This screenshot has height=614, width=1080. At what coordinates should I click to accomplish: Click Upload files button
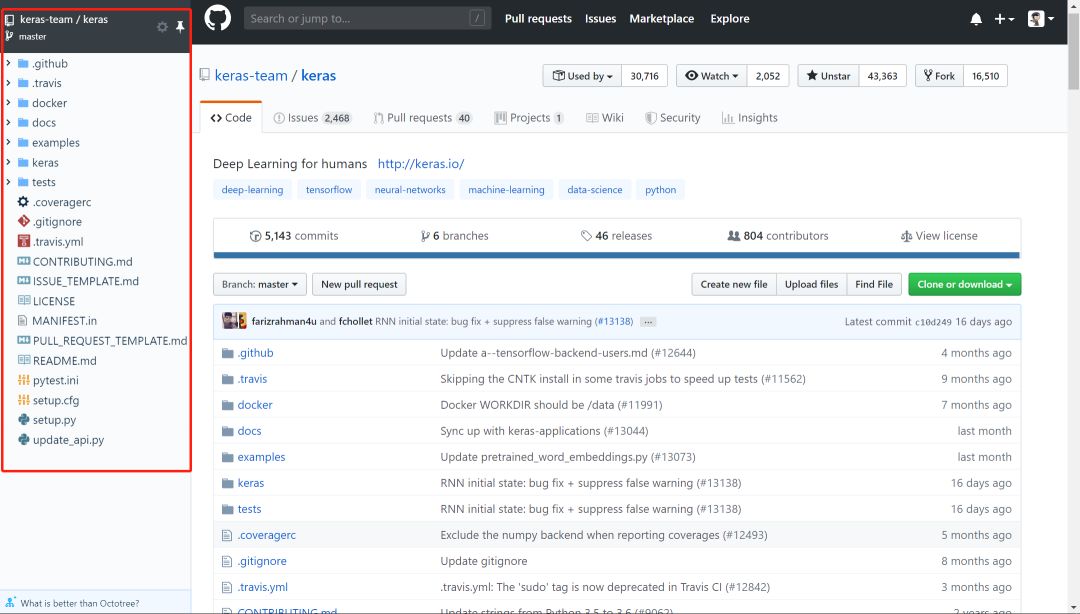tap(811, 285)
